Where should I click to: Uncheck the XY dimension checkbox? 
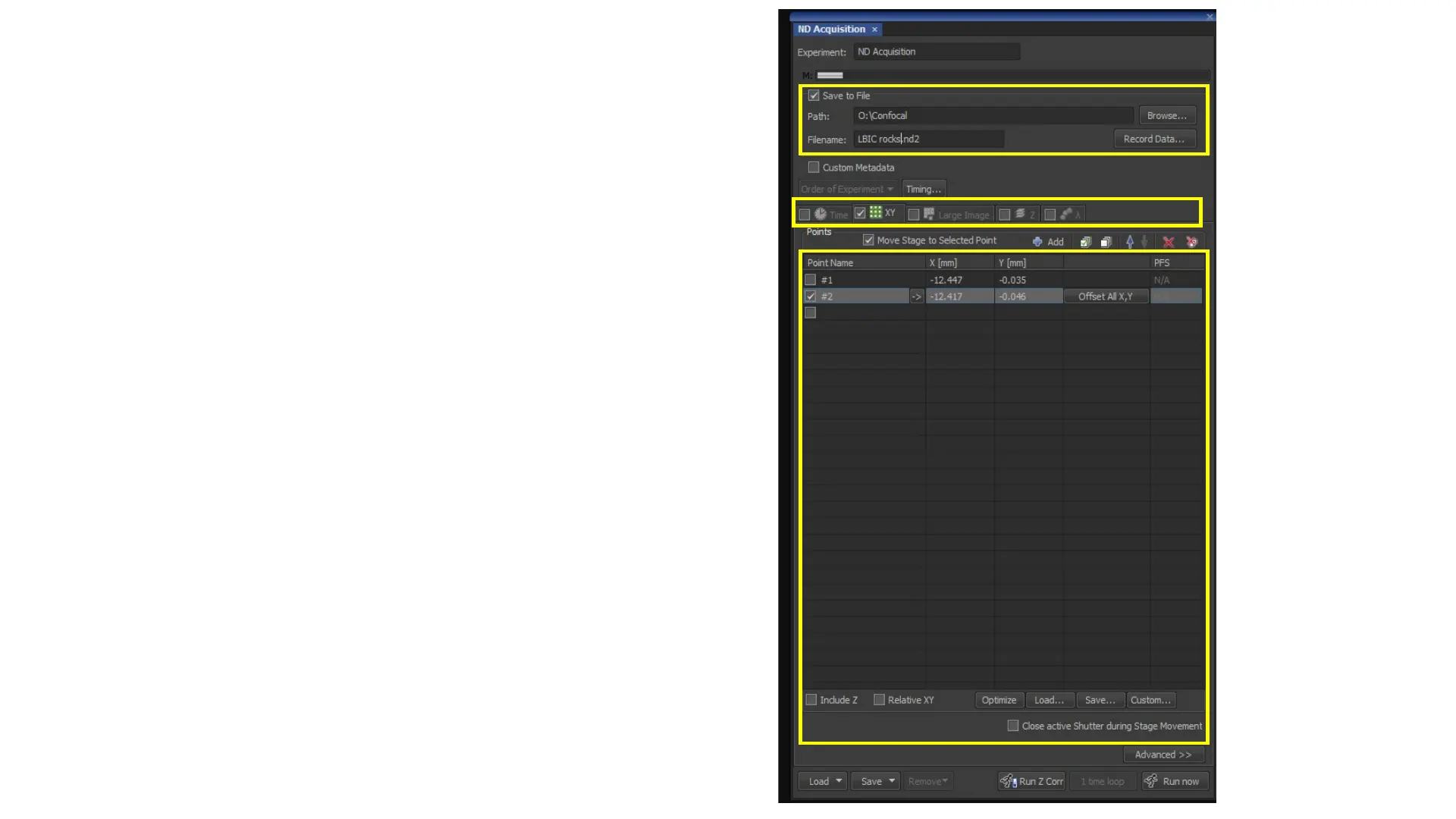coord(860,213)
